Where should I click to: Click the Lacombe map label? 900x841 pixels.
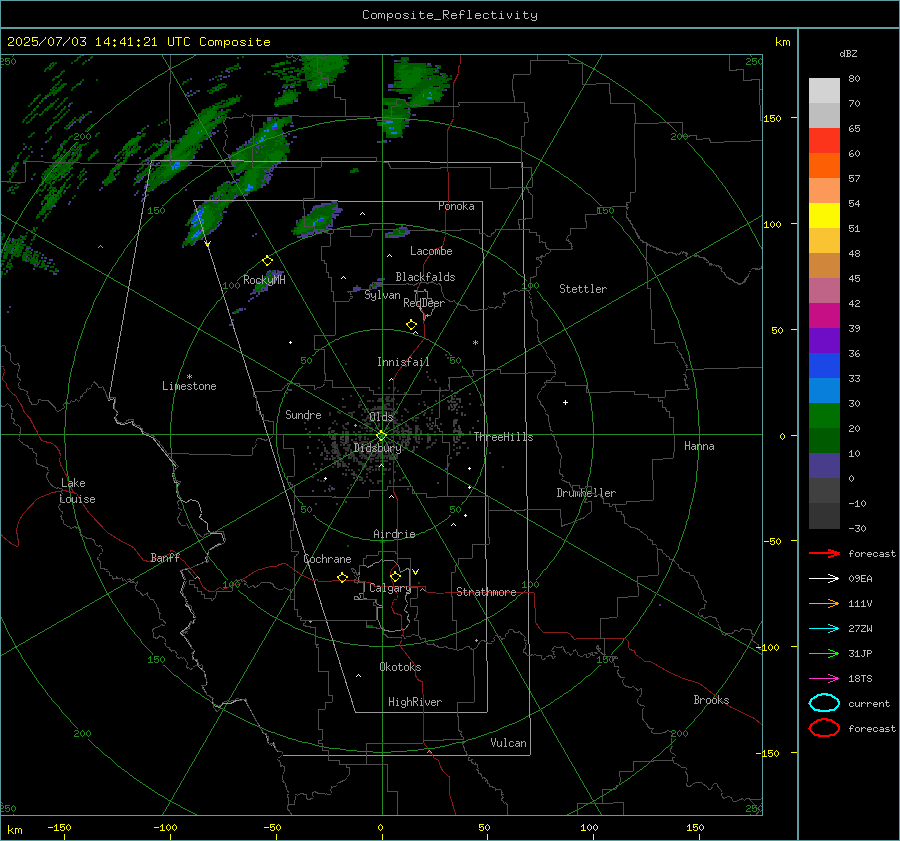431,251
